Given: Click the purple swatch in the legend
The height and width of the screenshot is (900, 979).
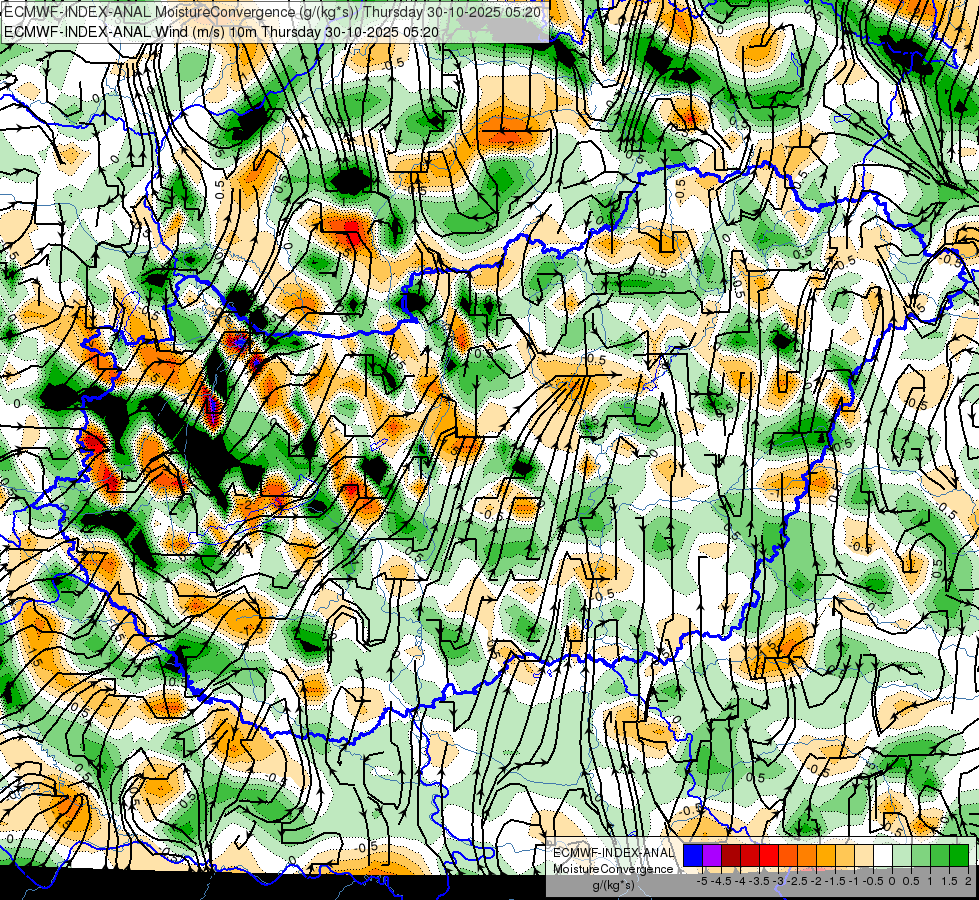Looking at the screenshot, I should coord(712,855).
